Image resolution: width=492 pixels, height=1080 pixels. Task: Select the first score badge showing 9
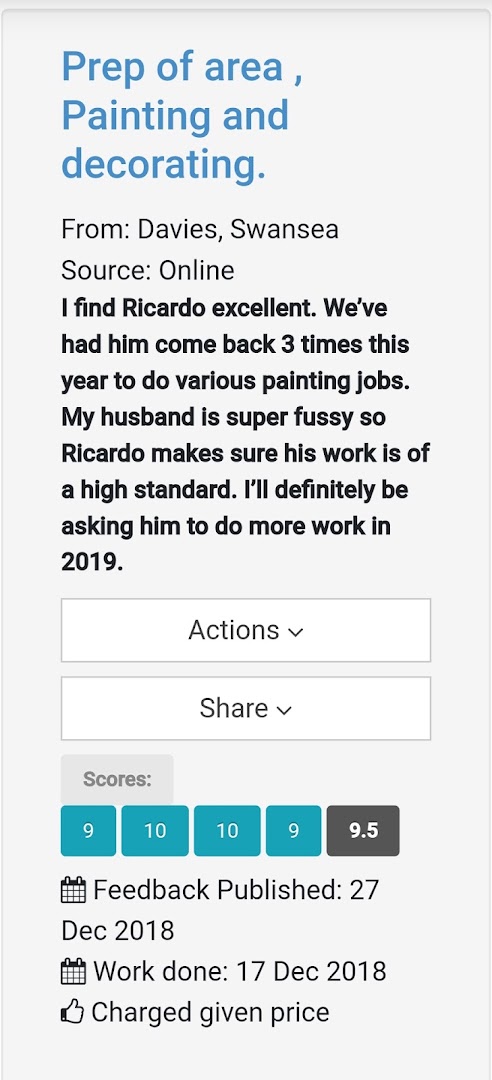[x=88, y=831]
